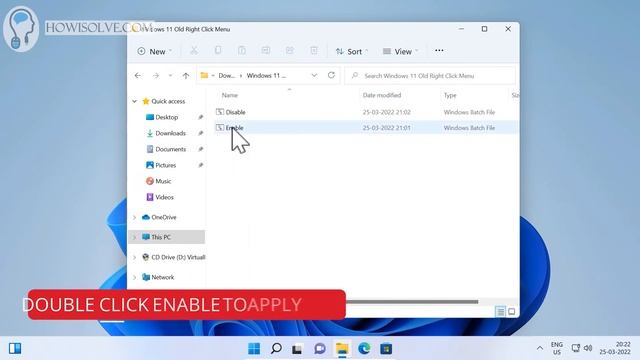Open the View dropdown menu
The height and width of the screenshot is (360, 640).
[400, 51]
